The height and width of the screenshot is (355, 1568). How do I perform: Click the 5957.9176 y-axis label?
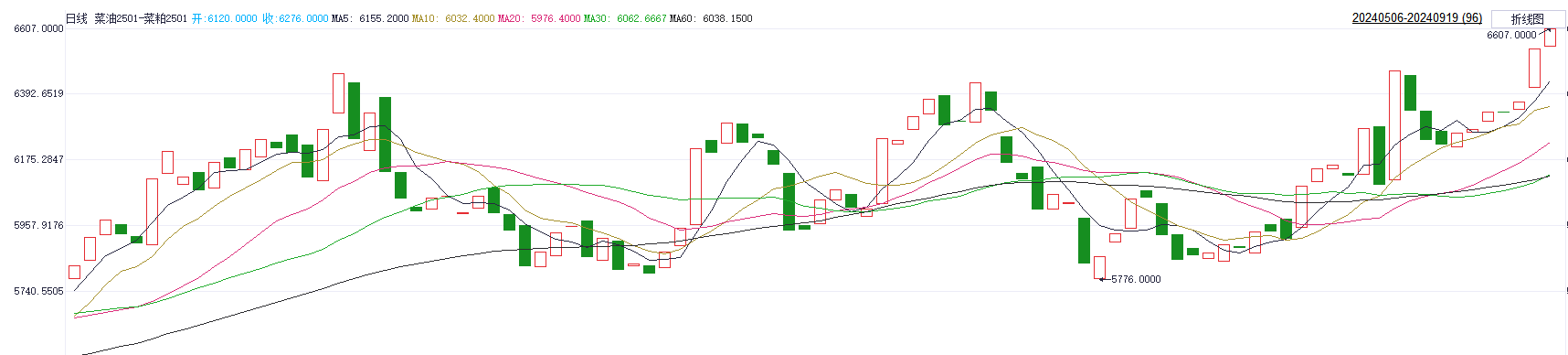point(38,225)
